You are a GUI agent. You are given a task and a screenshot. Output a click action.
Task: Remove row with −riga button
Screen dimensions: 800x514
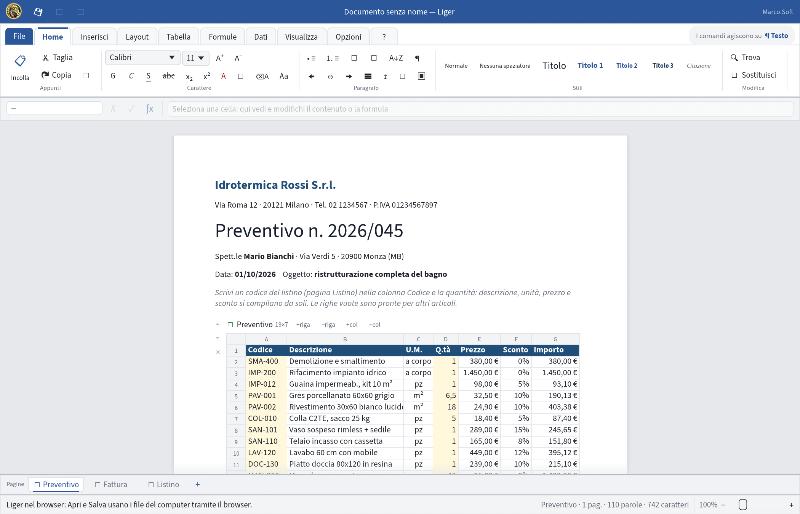[328, 325]
